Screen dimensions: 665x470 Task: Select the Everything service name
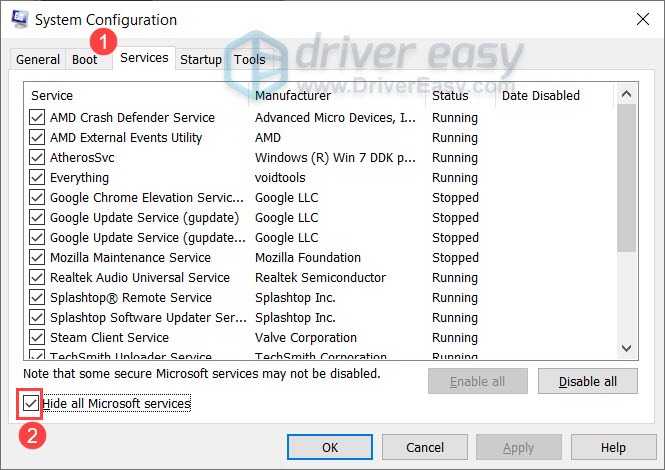tap(79, 177)
